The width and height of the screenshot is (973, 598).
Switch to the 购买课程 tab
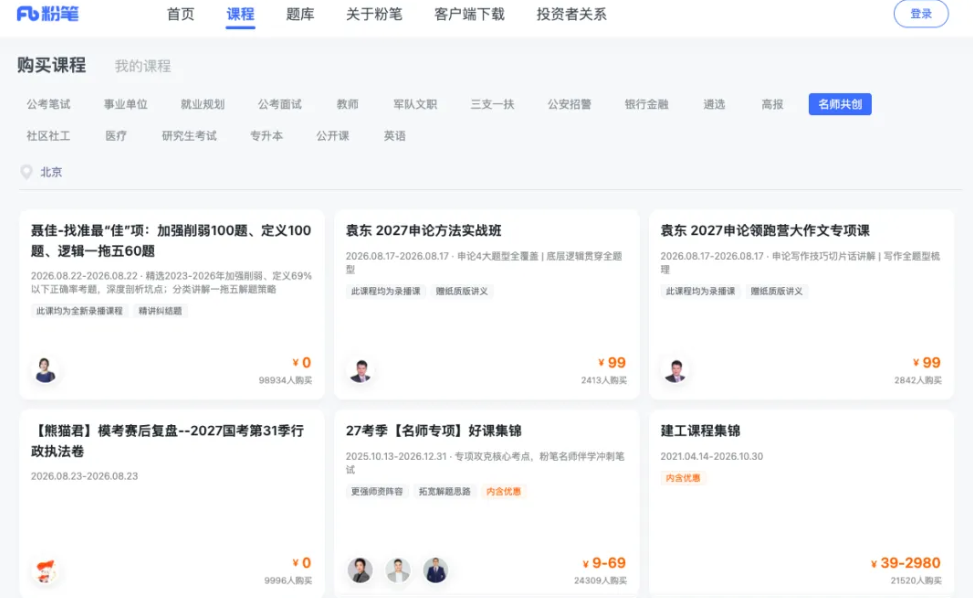52,65
